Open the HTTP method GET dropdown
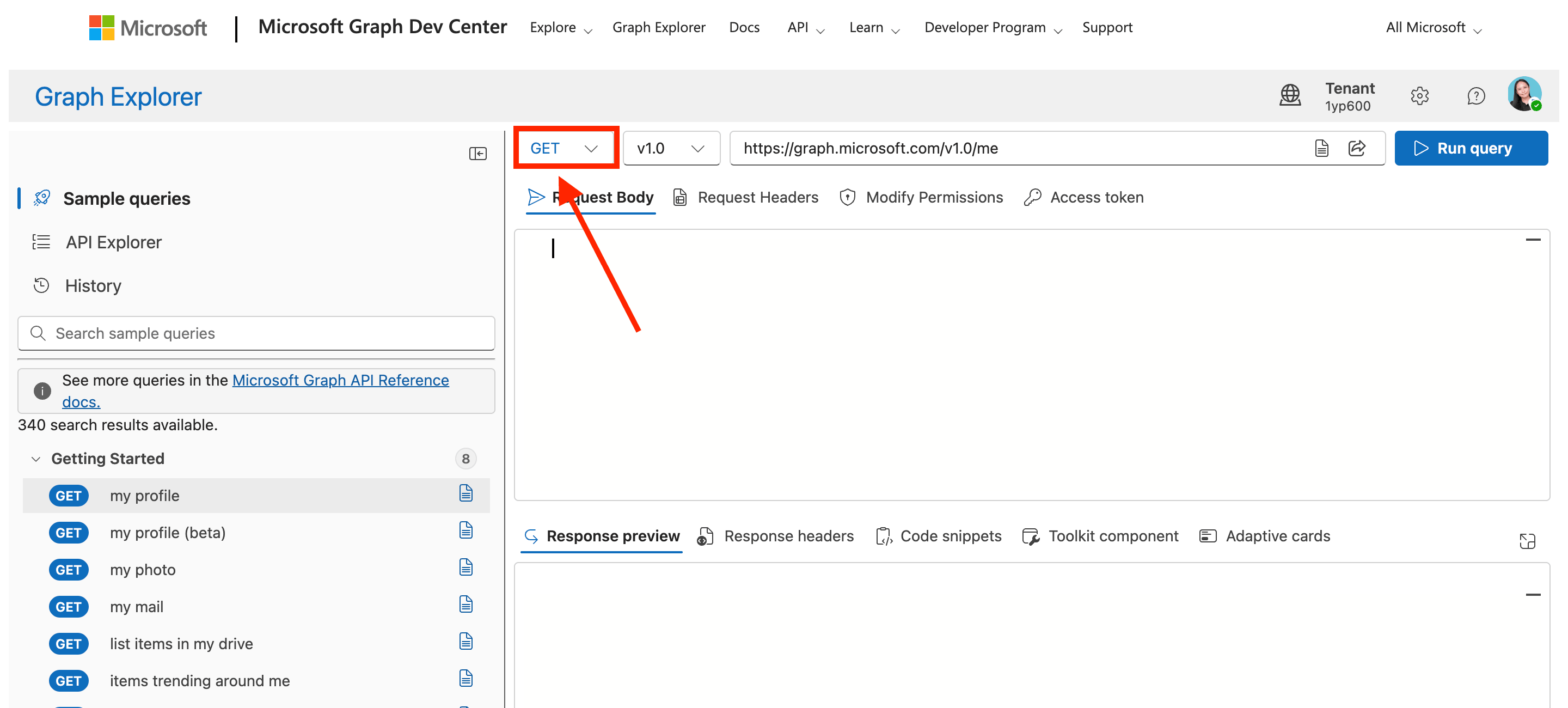Image resolution: width=1568 pixels, height=708 pixels. click(x=565, y=148)
